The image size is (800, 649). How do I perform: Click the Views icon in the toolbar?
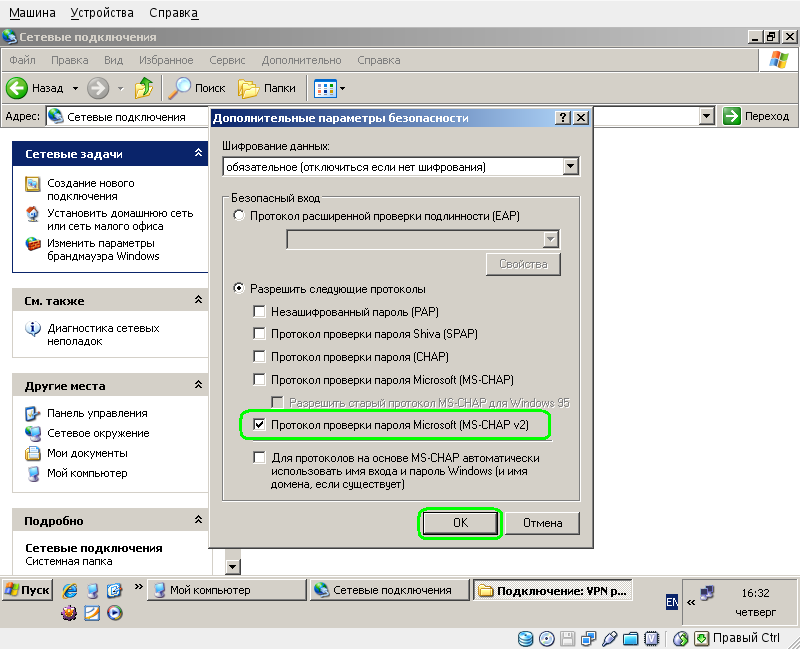click(326, 88)
